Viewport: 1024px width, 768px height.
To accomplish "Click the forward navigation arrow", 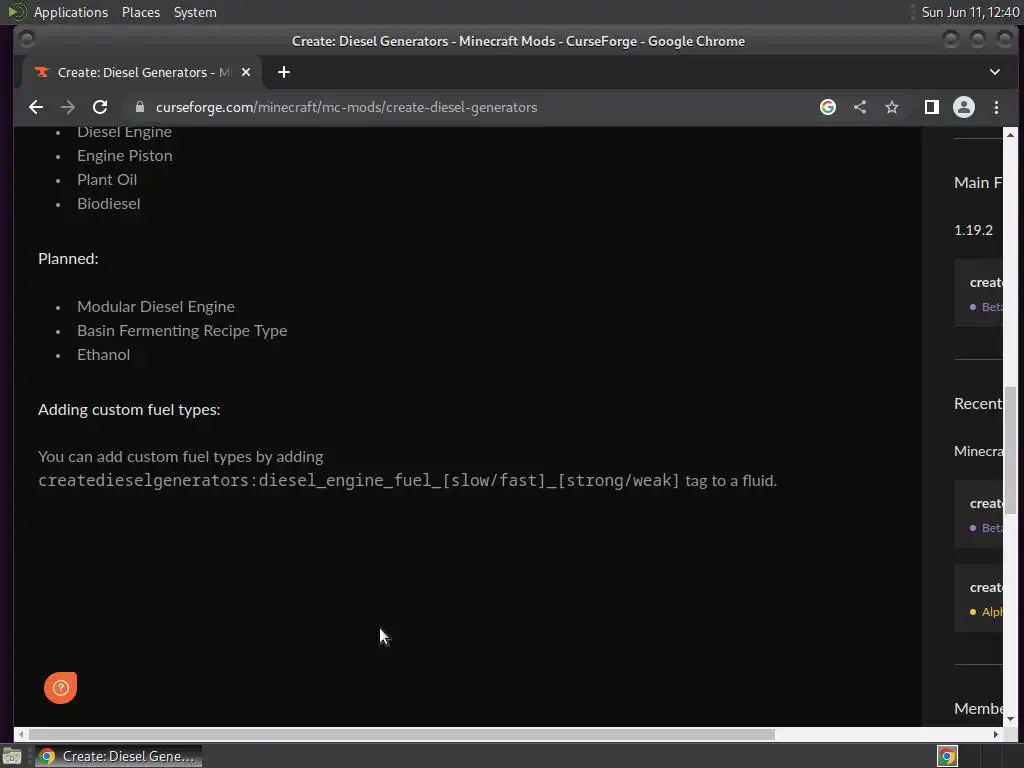I will [x=68, y=107].
